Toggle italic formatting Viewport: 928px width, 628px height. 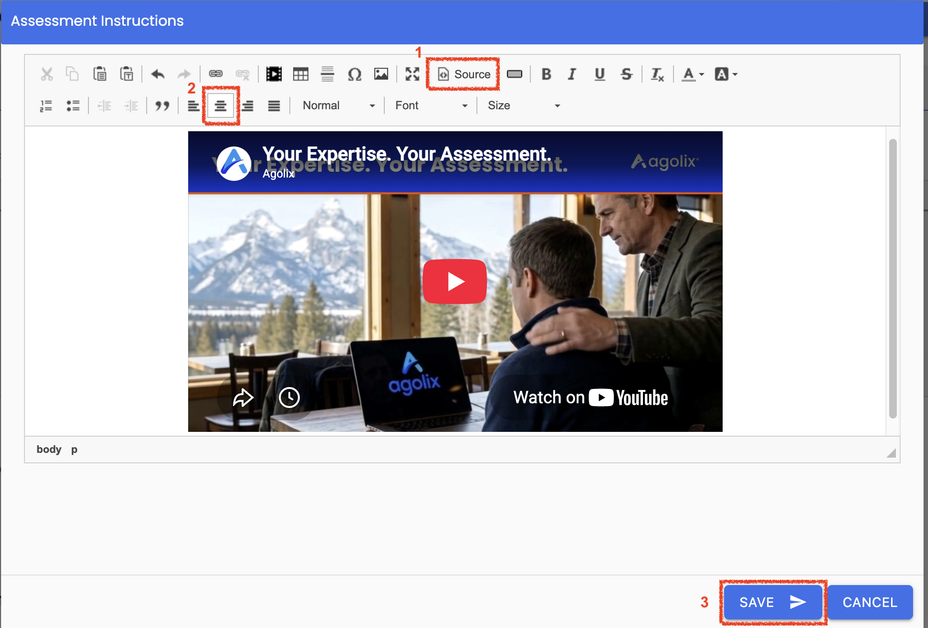click(572, 74)
